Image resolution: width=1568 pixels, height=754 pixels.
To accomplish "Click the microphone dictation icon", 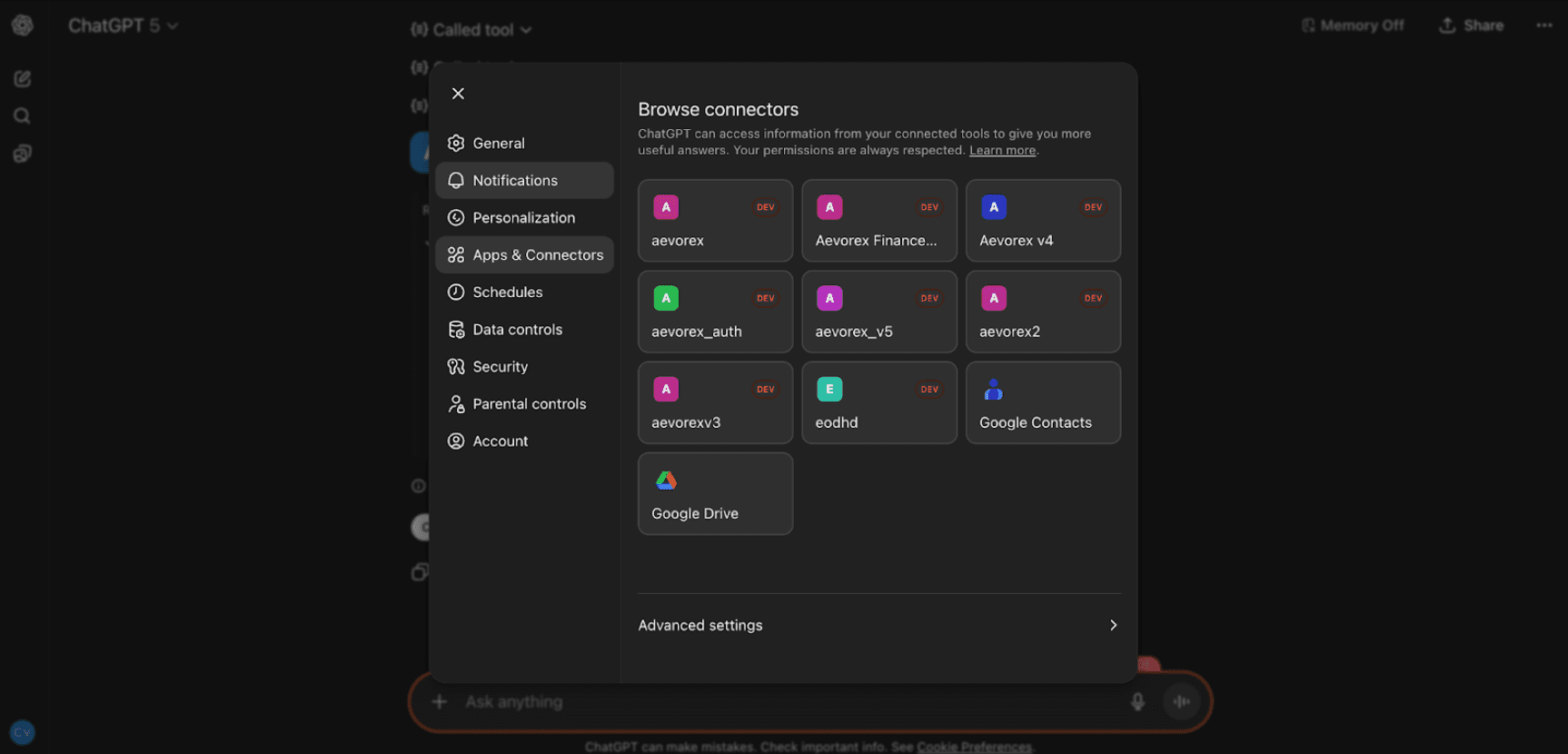I will (x=1137, y=701).
